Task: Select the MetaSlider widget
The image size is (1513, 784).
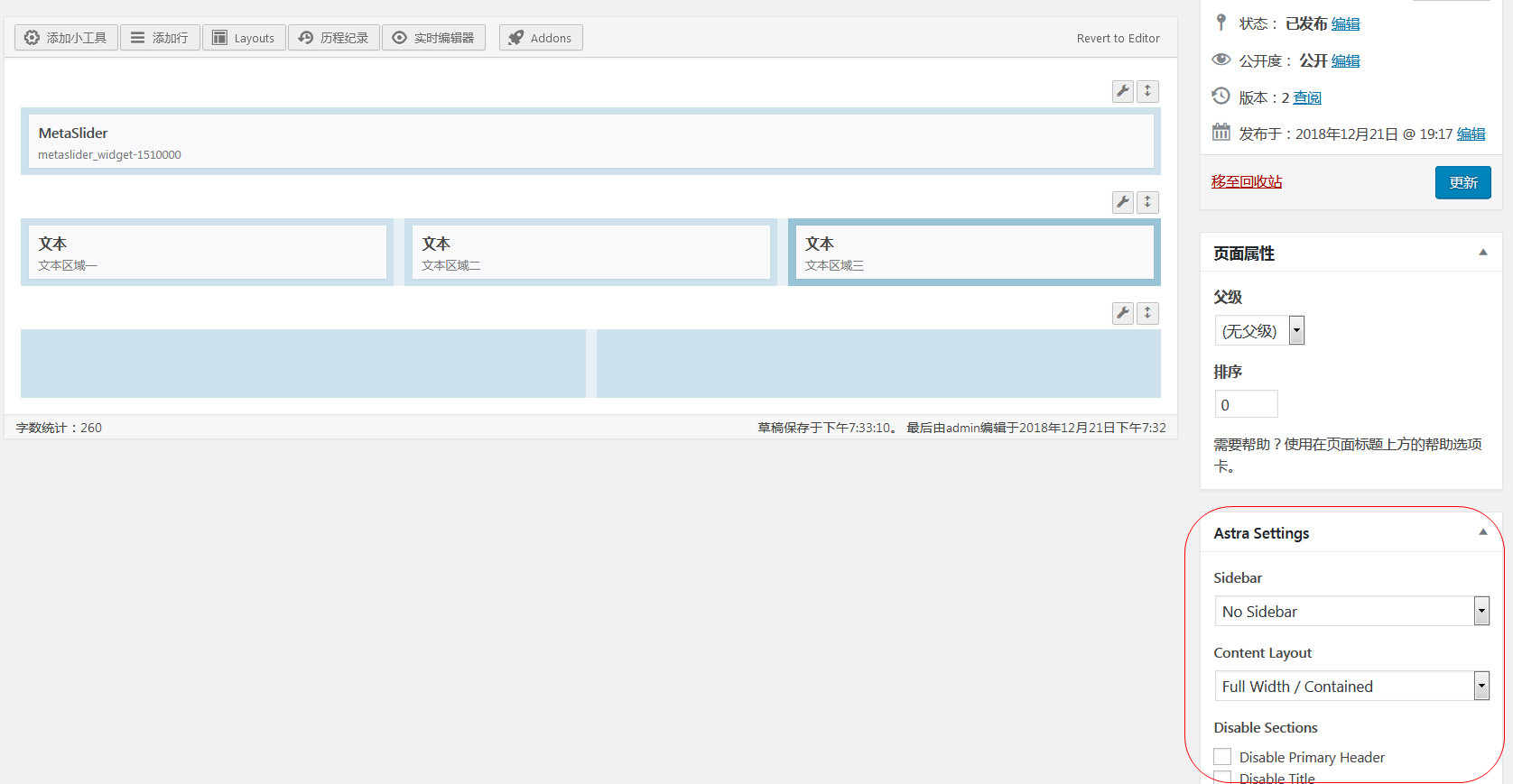Action: click(x=590, y=142)
